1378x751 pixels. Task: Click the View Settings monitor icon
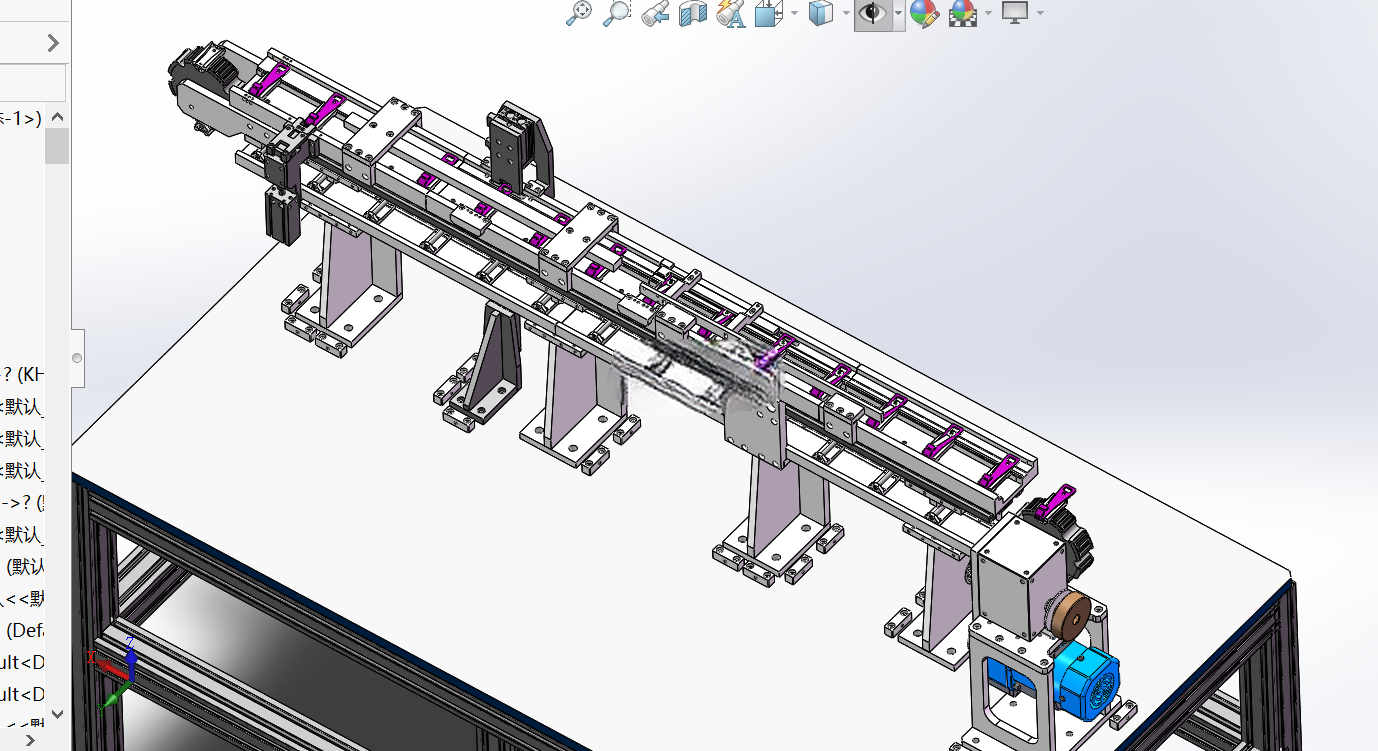click(1015, 13)
